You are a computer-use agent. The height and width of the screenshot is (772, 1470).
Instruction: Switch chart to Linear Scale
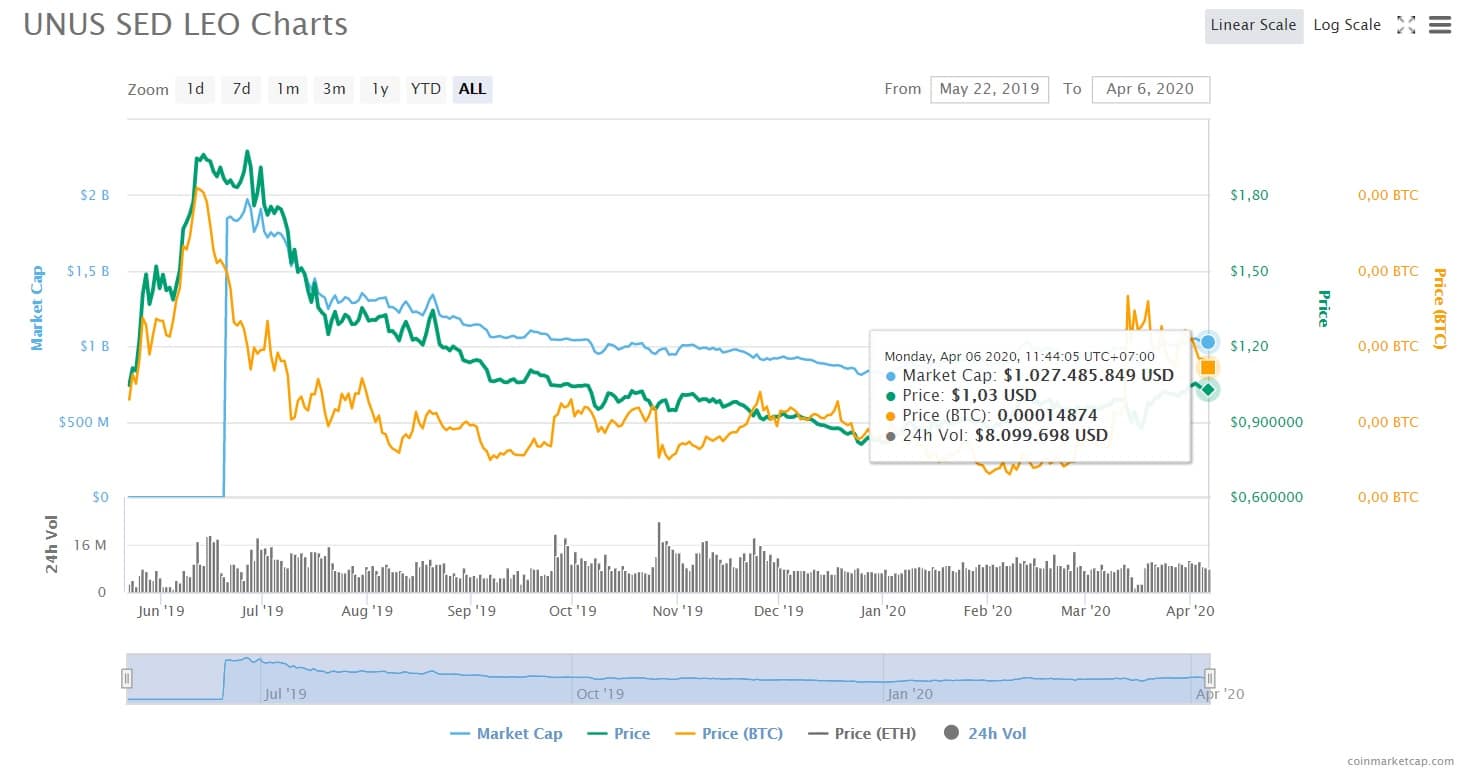pos(1253,25)
